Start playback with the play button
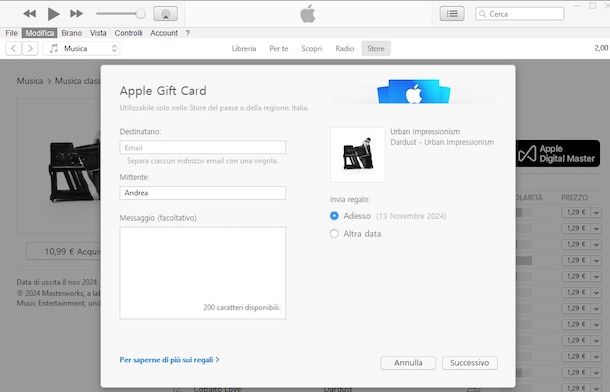 53,14
